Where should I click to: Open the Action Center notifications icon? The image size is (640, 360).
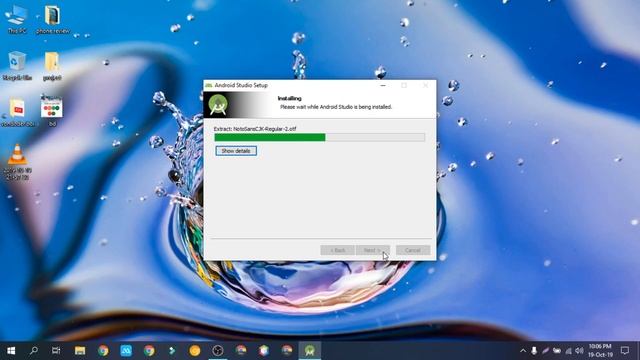pyautogui.click(x=624, y=351)
